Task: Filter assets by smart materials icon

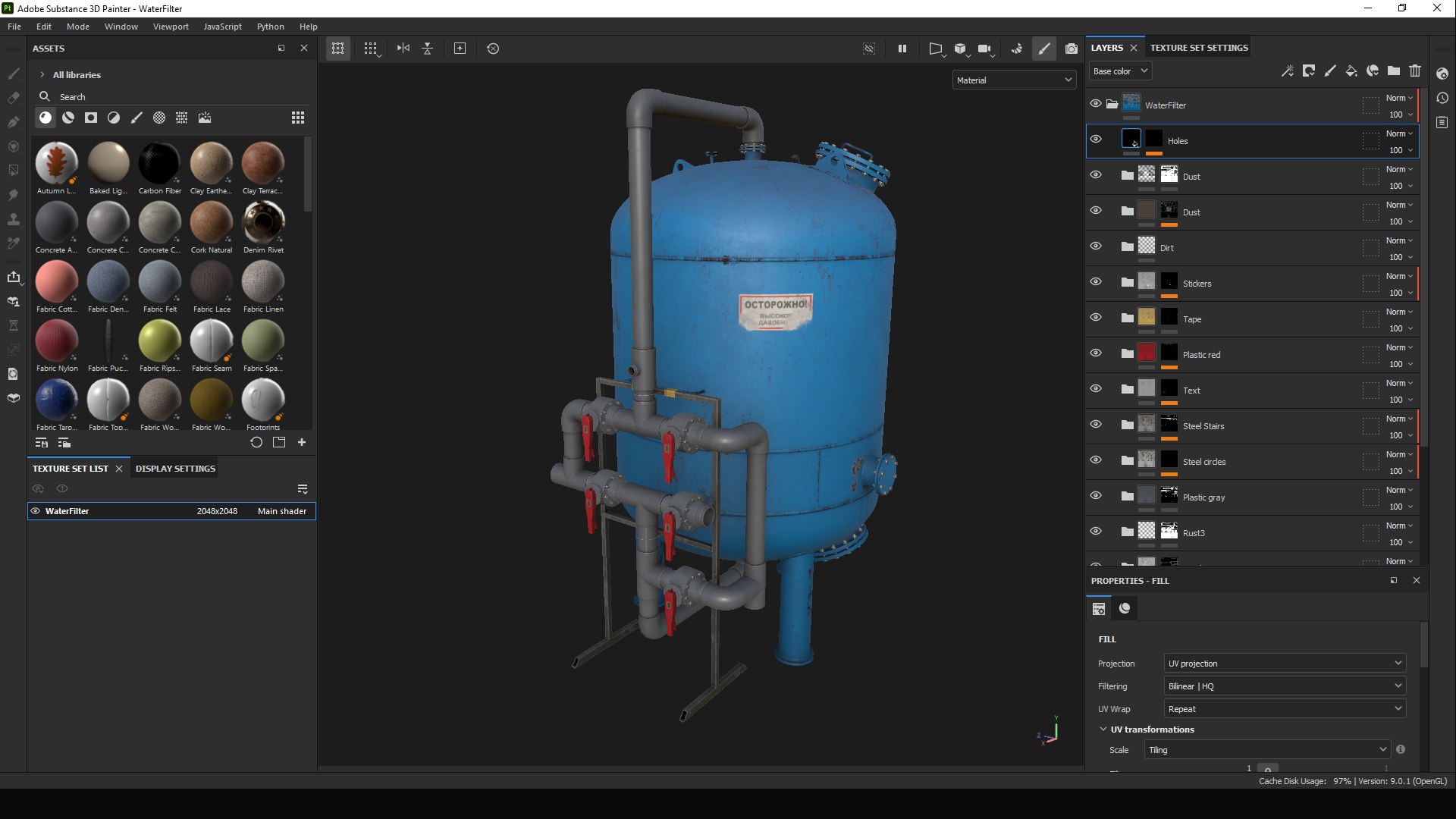Action: (x=68, y=118)
